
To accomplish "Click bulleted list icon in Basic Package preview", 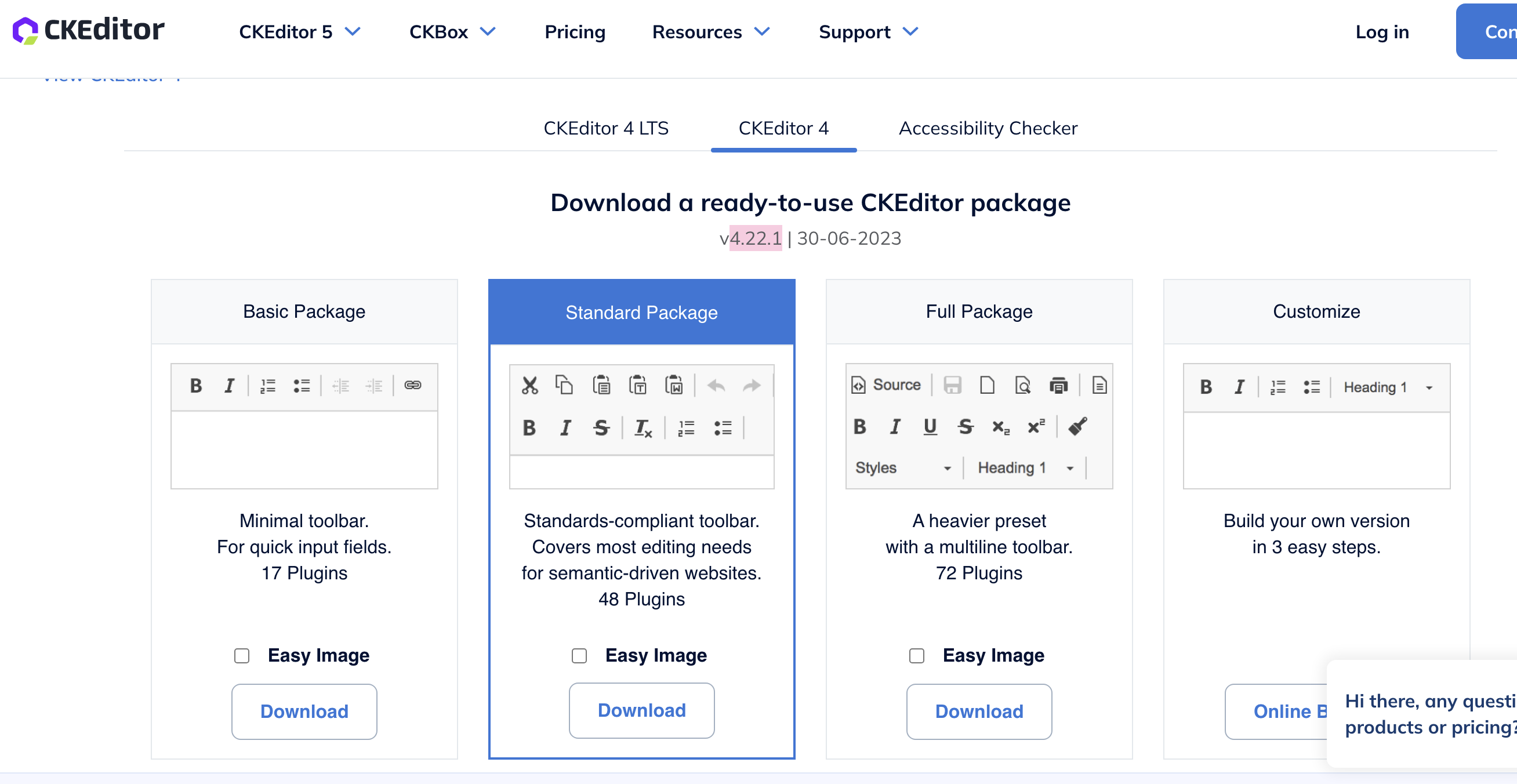I will (302, 386).
